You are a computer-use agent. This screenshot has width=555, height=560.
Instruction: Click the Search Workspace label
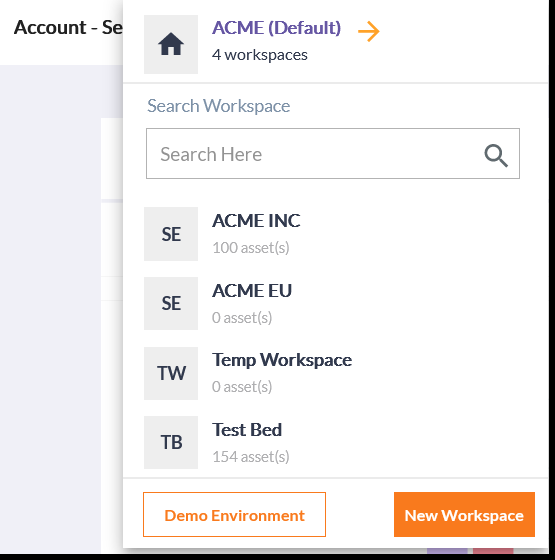pos(219,106)
